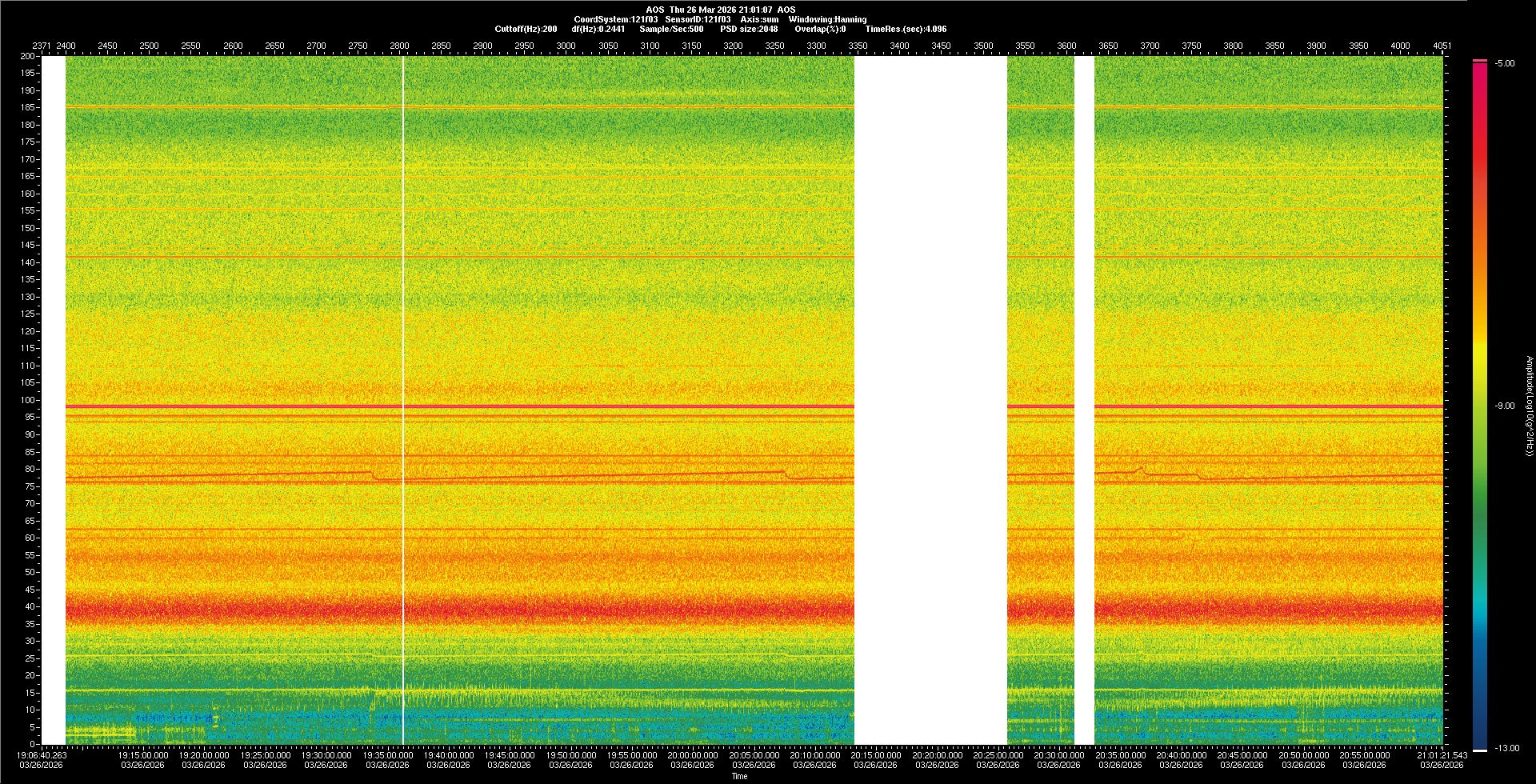Click the 200 Hz label on the frequency axis
Screen dimensions: 1536x784
tap(27, 56)
